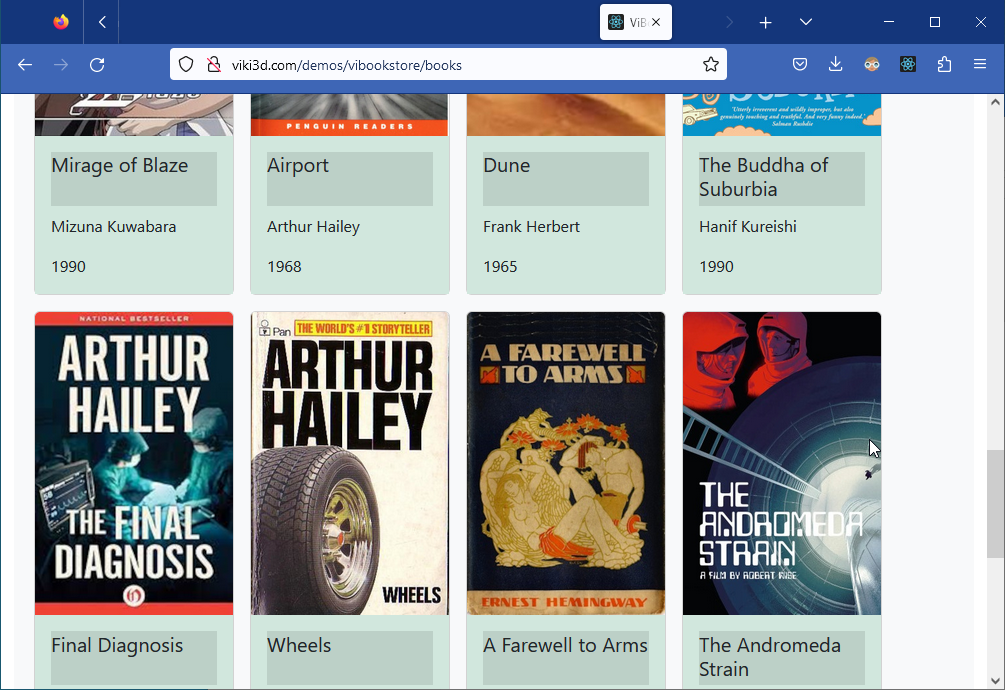The width and height of the screenshot is (1005, 690).
Task: Click the Firefox logo icon
Action: coord(61,22)
